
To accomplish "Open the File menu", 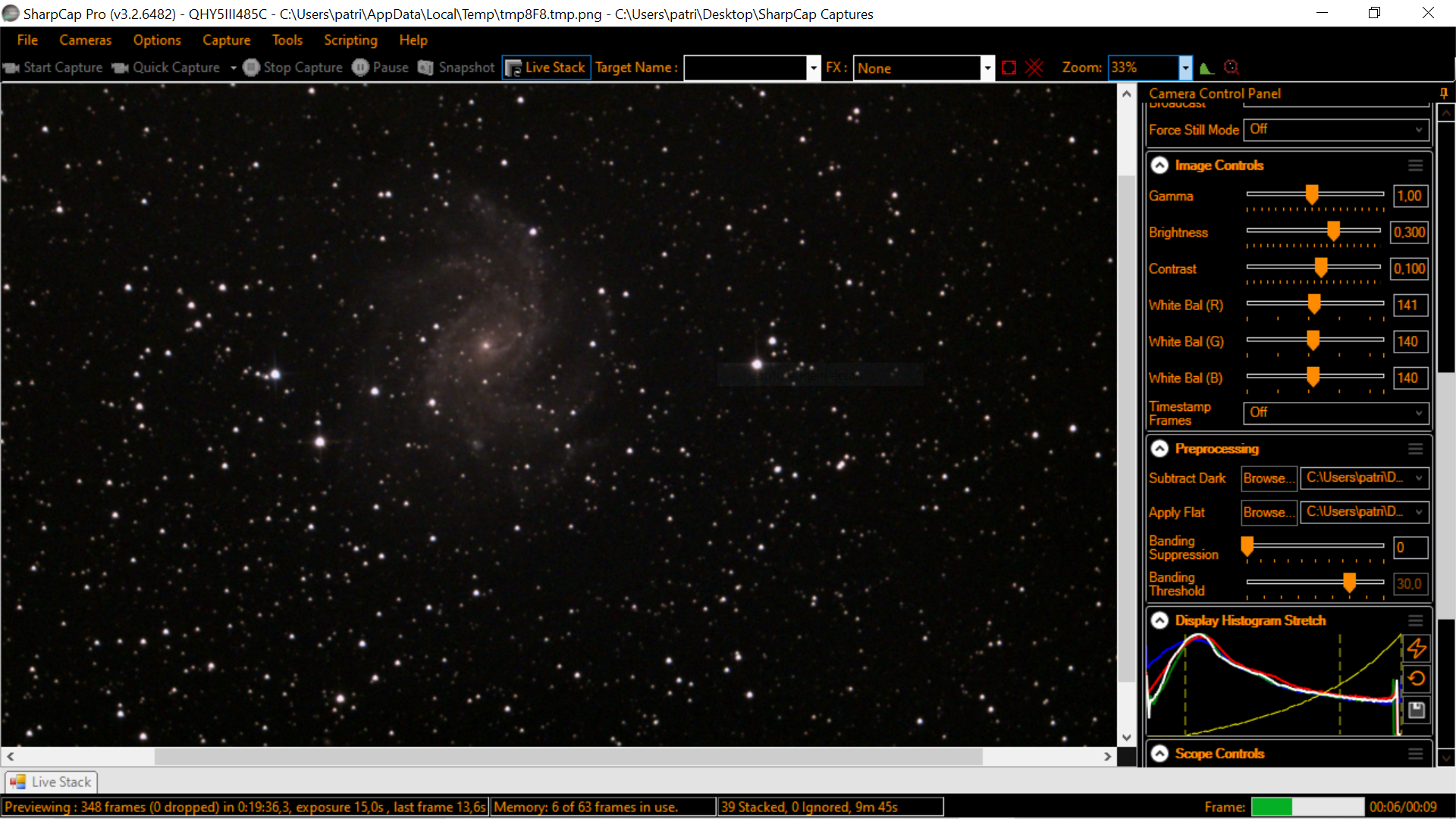I will pyautogui.click(x=27, y=40).
